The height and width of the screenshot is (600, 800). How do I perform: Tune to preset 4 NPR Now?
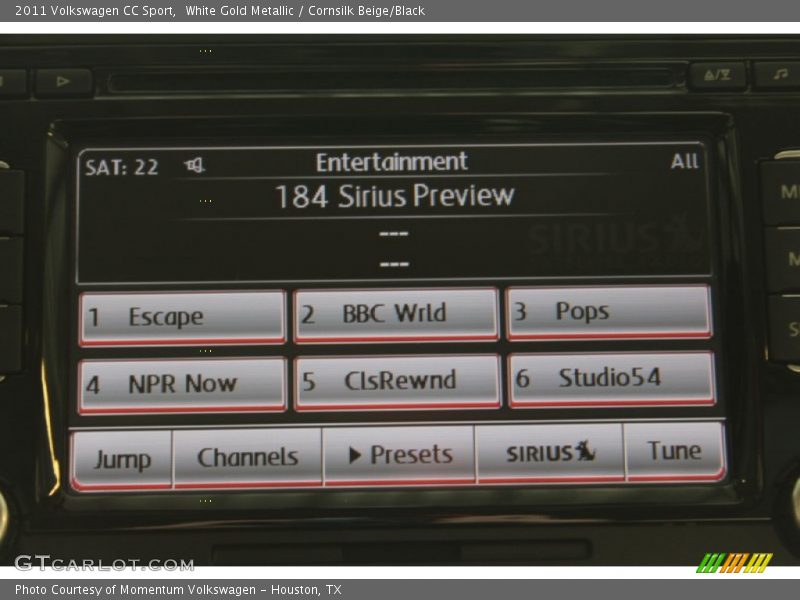click(x=183, y=385)
